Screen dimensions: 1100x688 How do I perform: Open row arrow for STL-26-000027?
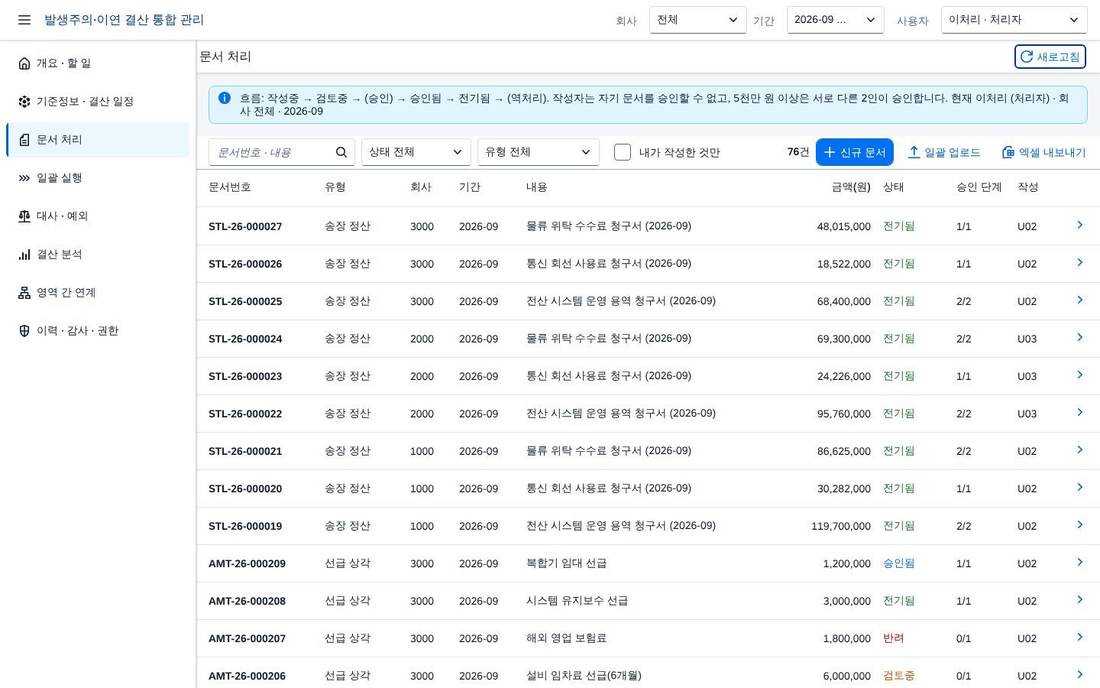point(1080,225)
